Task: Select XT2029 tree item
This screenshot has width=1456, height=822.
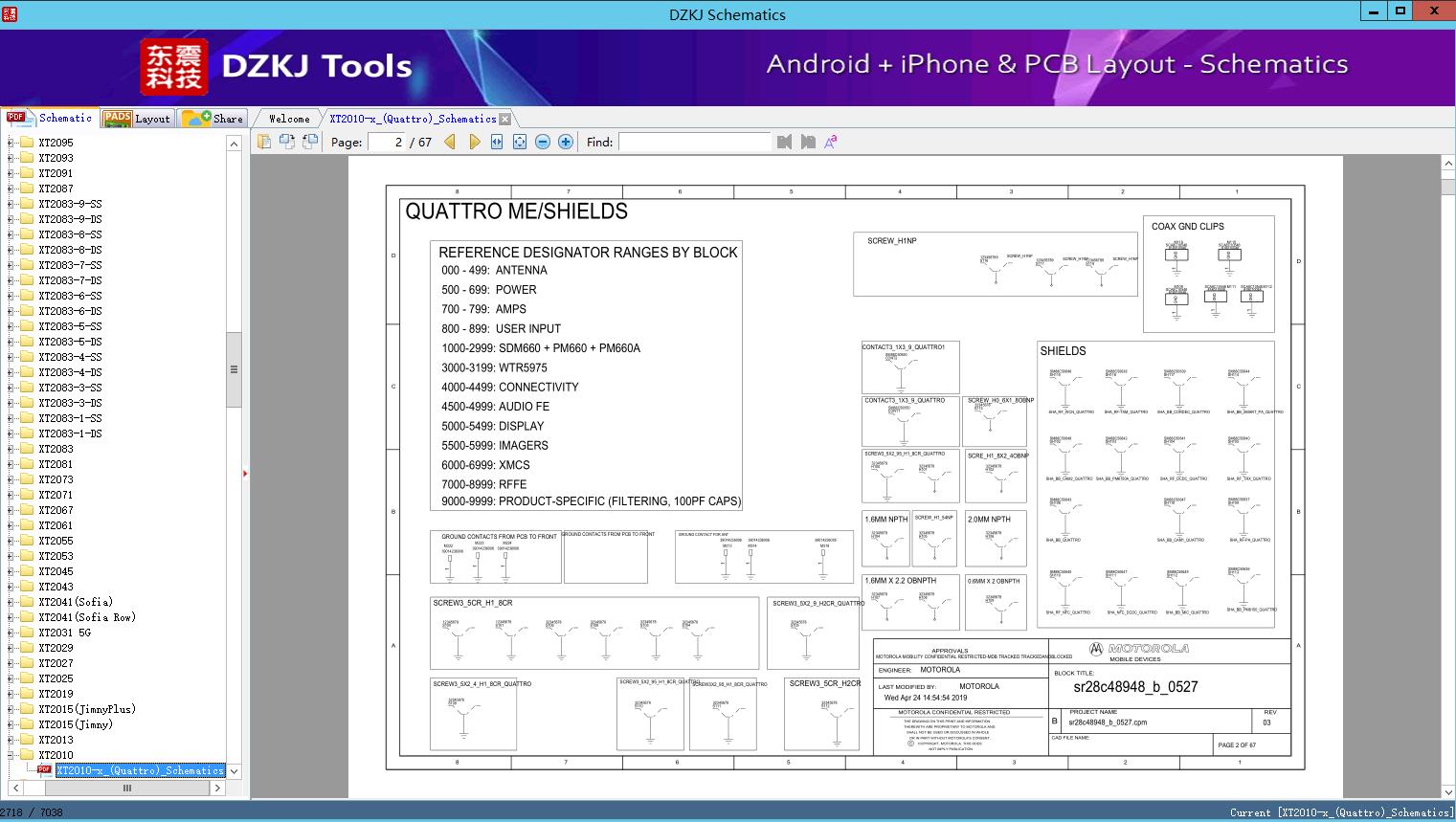Action: 56,648
